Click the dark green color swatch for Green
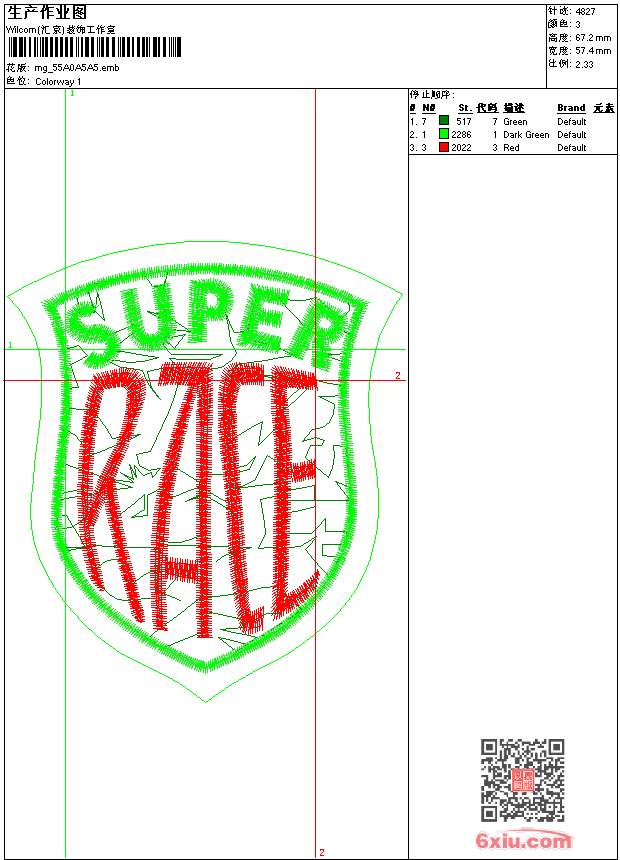This screenshot has width=620, height=860. (x=444, y=121)
